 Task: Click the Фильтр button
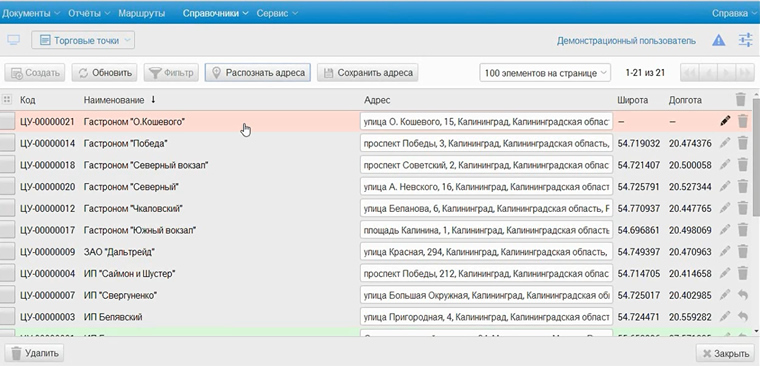(171, 73)
